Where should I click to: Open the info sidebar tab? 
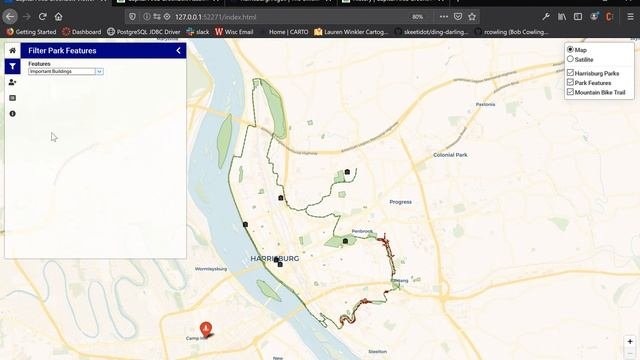[13, 114]
